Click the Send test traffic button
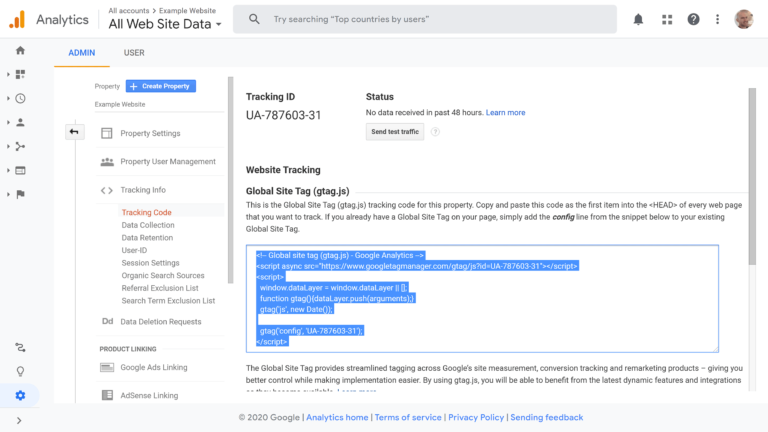The image size is (768, 432). [395, 132]
